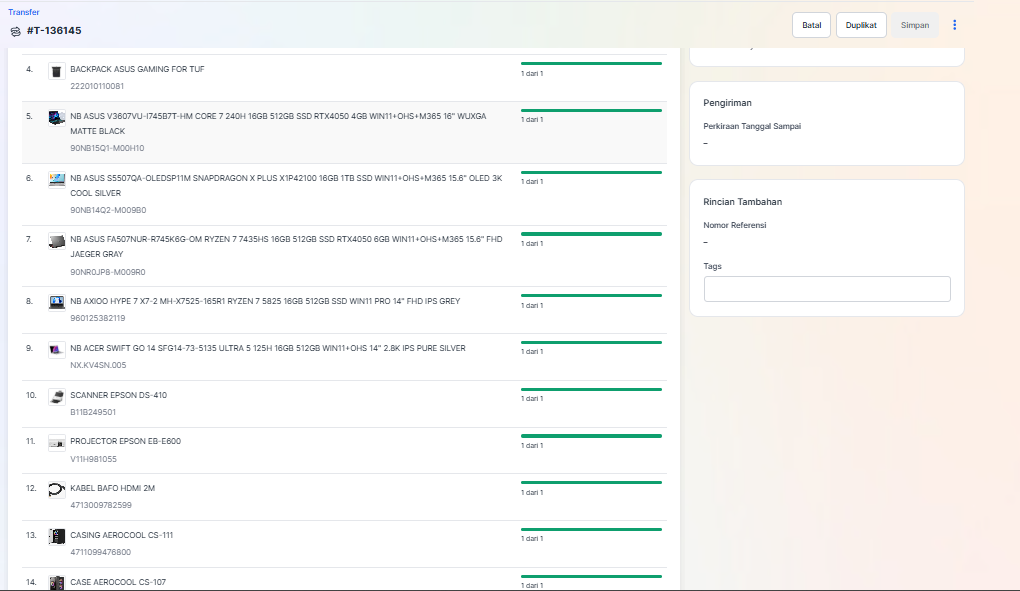Click the Simpan button
The height and width of the screenshot is (591, 1020).
pos(915,25)
